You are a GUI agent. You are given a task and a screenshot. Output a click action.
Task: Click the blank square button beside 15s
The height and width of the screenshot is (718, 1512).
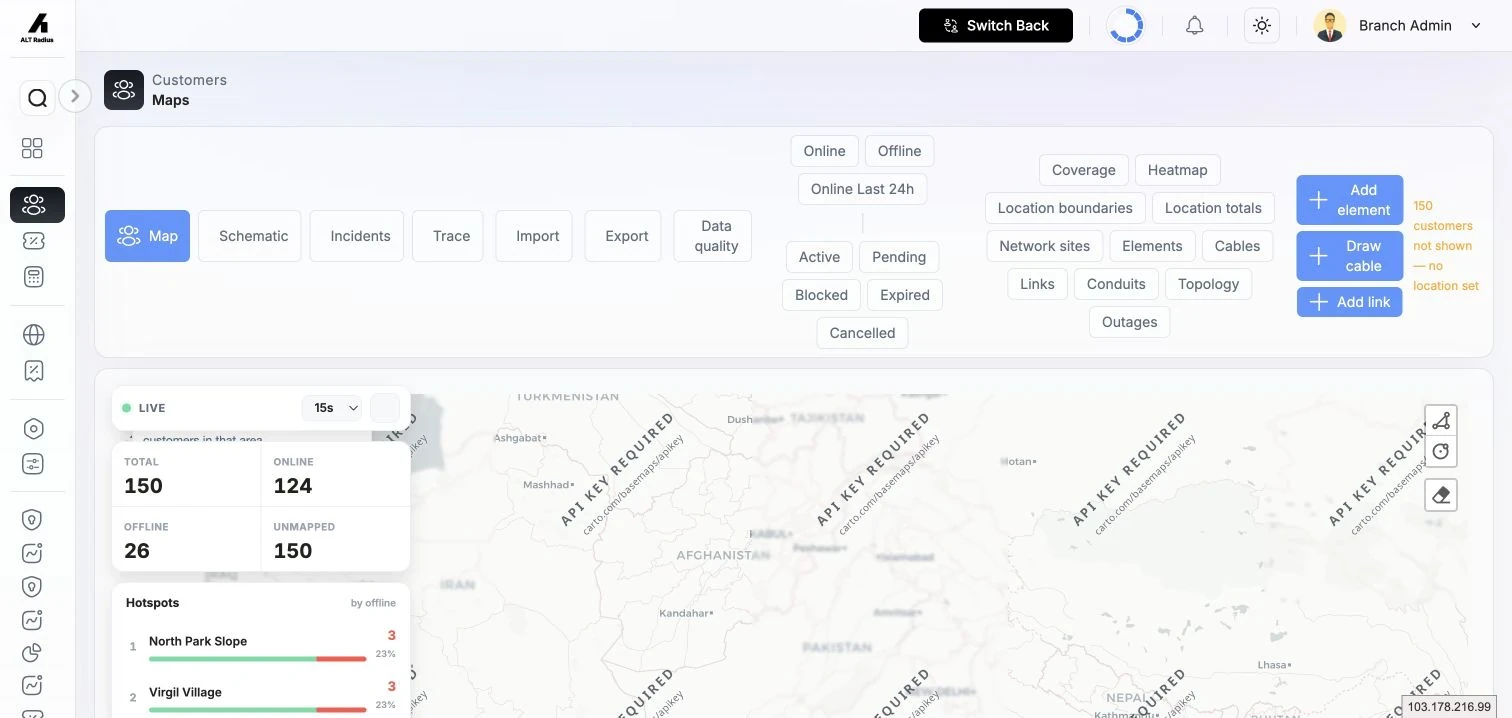[x=385, y=408]
